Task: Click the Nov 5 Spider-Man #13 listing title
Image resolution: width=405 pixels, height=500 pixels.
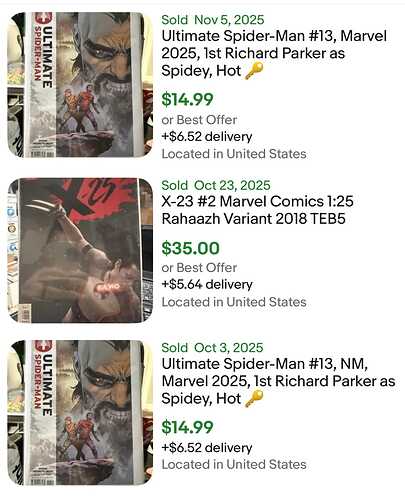Action: (274, 53)
